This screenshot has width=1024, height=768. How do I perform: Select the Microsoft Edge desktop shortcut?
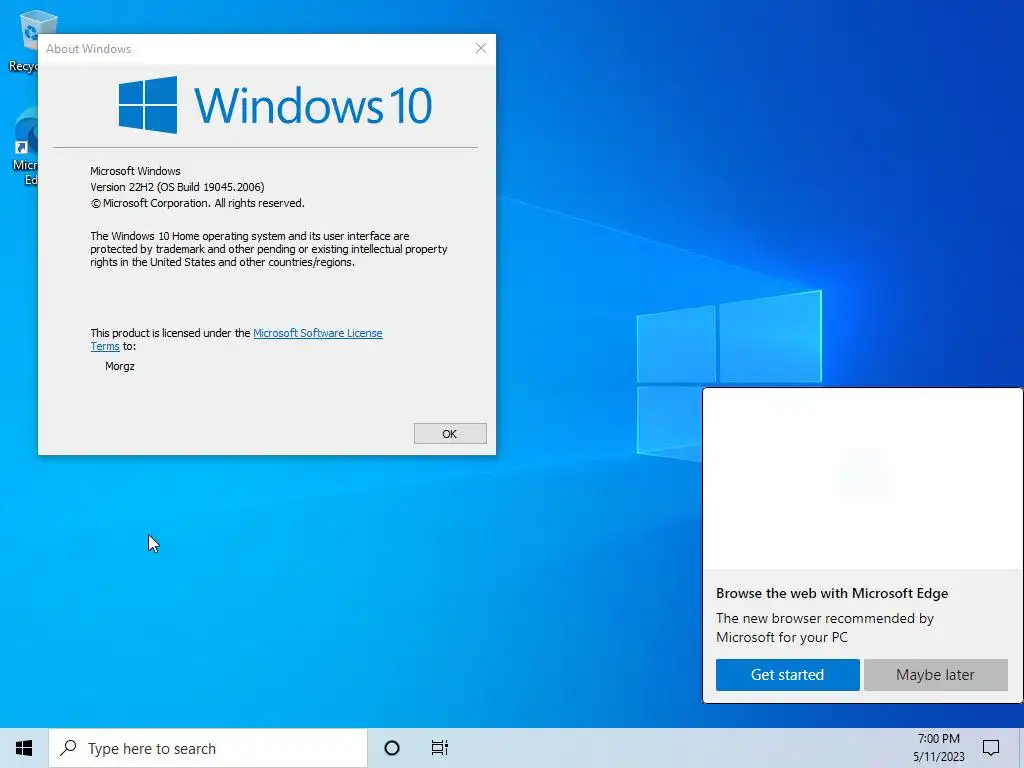(x=25, y=147)
